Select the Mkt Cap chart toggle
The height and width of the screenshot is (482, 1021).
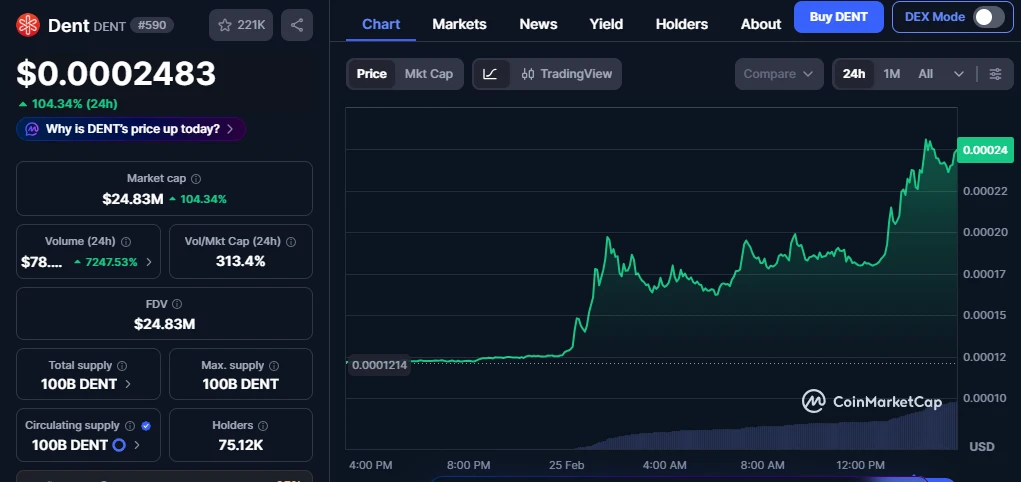click(428, 74)
